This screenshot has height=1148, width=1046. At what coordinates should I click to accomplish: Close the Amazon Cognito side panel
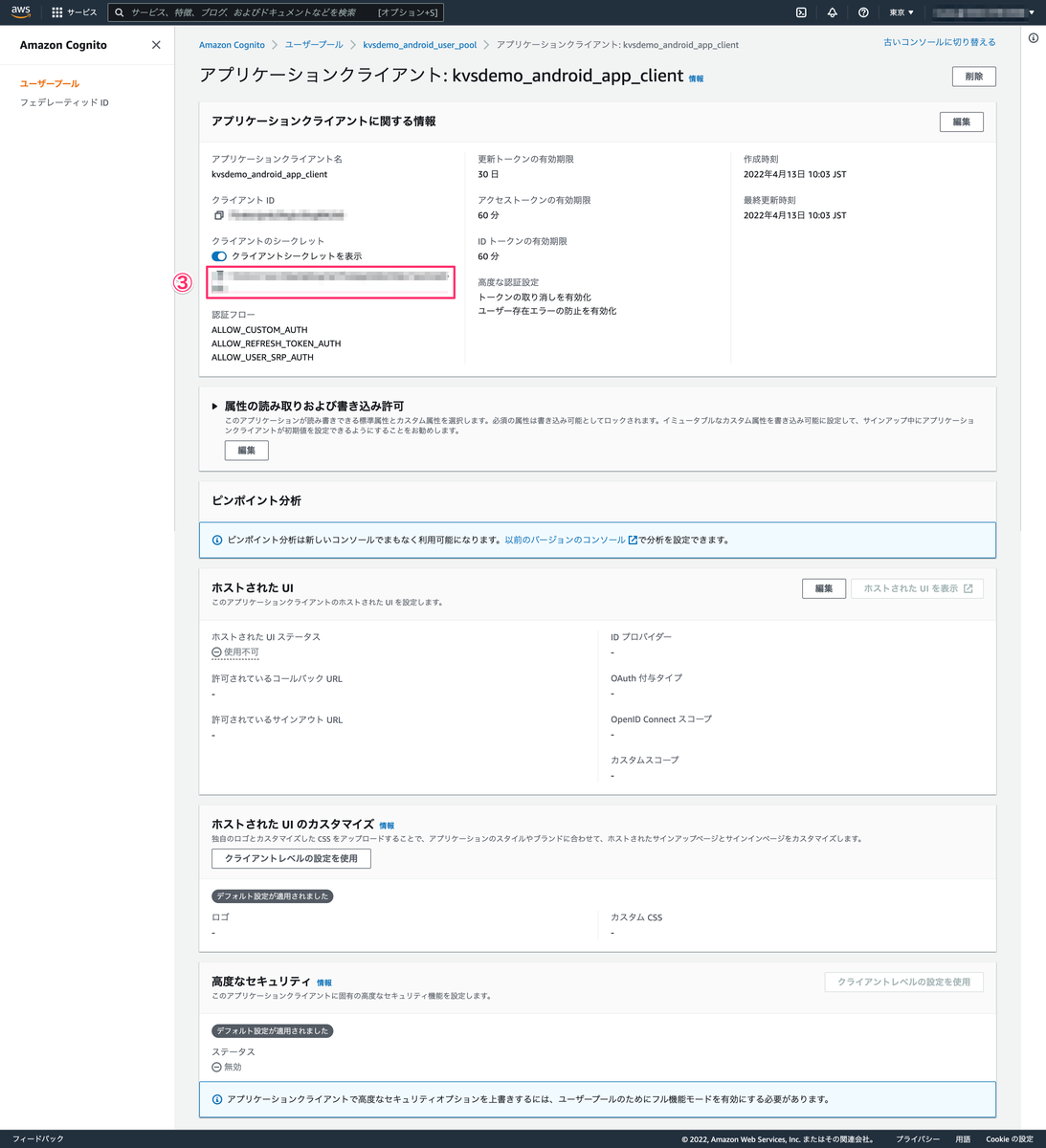pyautogui.click(x=156, y=45)
